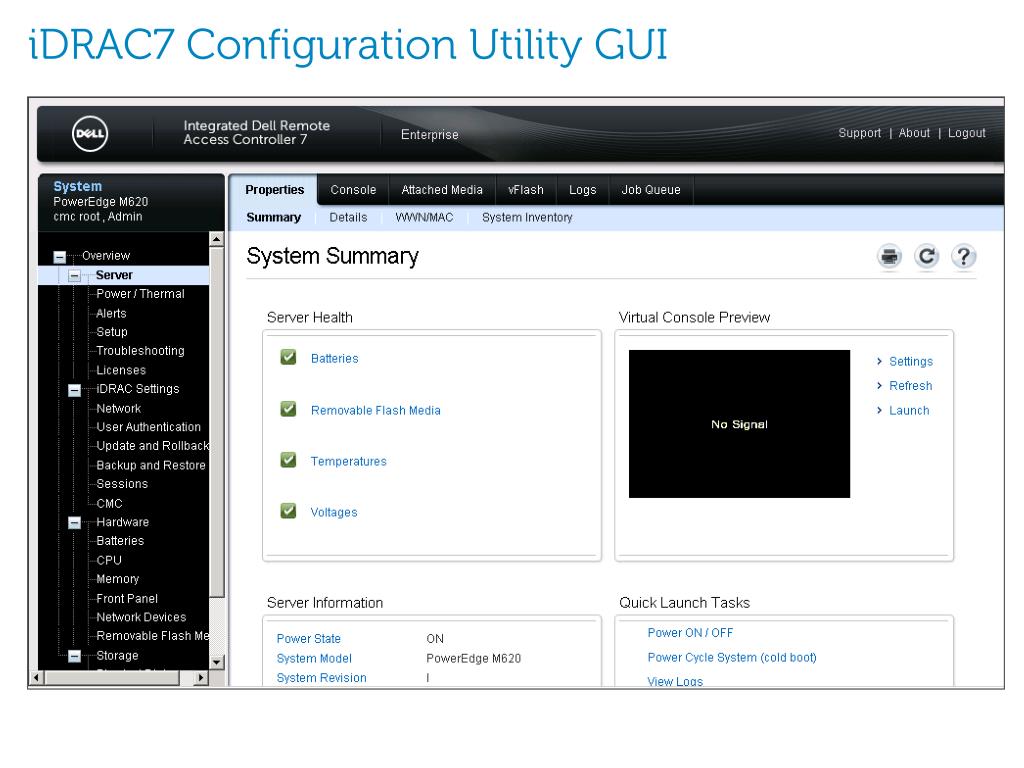Click the Temperatures green check icon
The image size is (1024, 768).
pos(288,460)
